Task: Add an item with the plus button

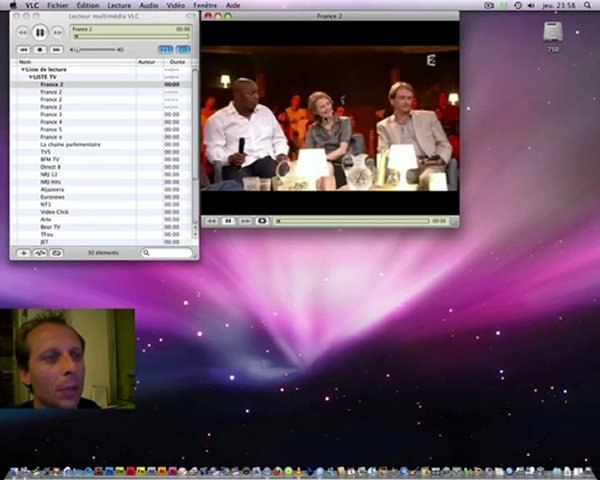Action: [24, 253]
